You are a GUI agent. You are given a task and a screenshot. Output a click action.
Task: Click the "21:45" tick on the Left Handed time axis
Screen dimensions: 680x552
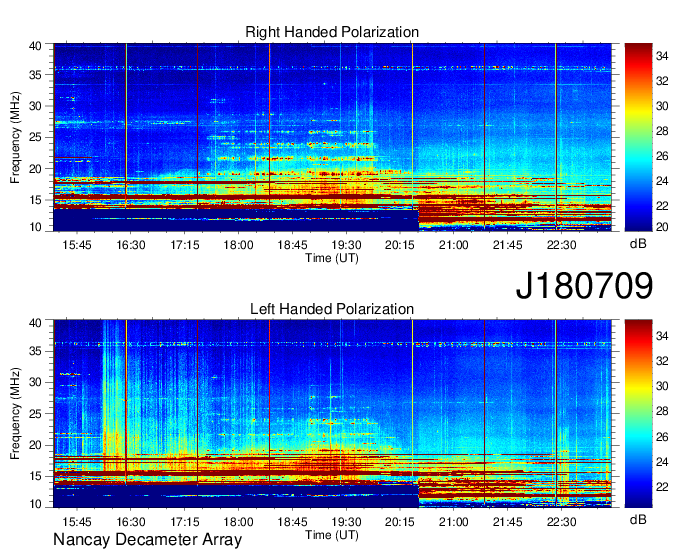(x=507, y=521)
